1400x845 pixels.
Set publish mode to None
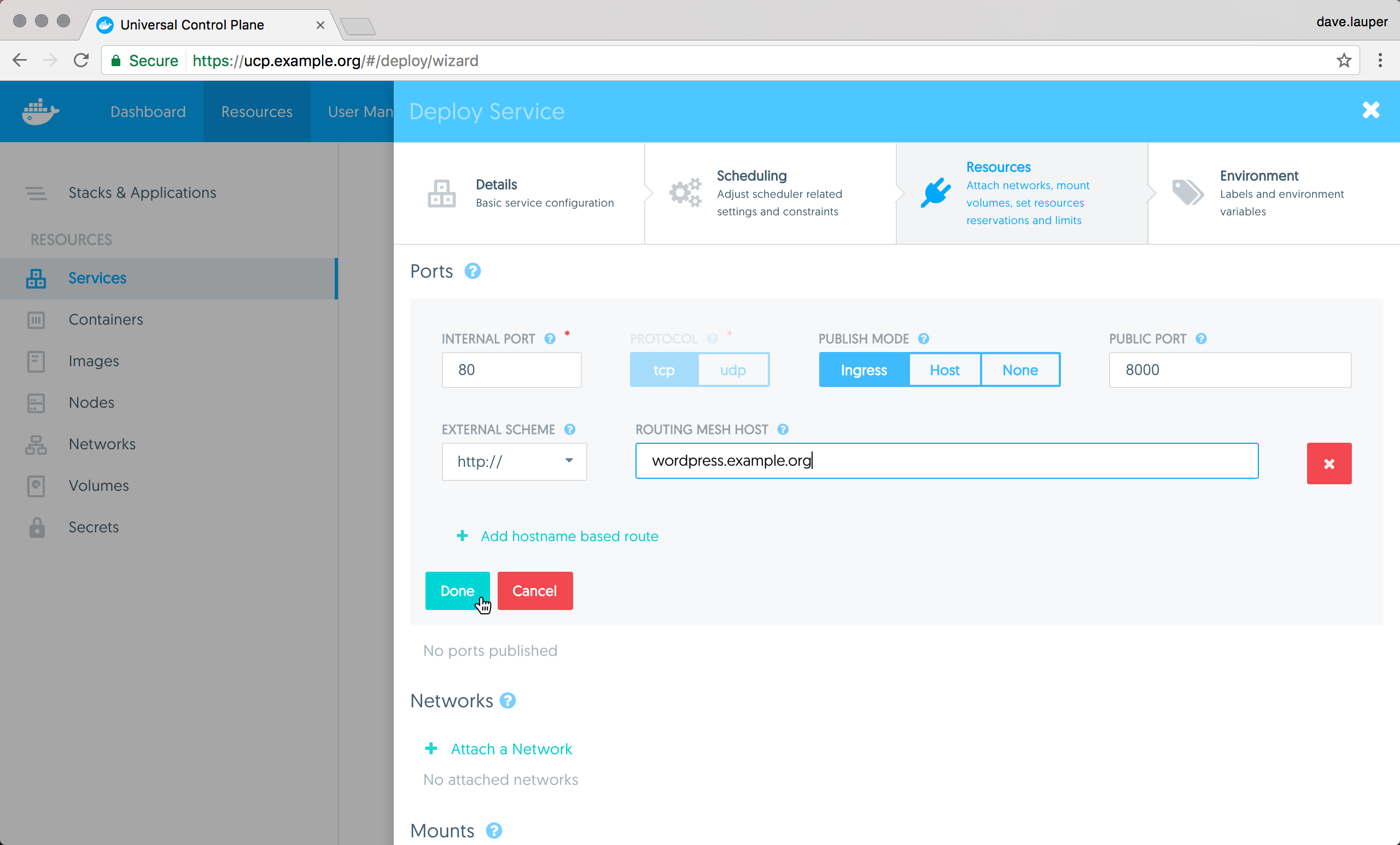click(1020, 369)
